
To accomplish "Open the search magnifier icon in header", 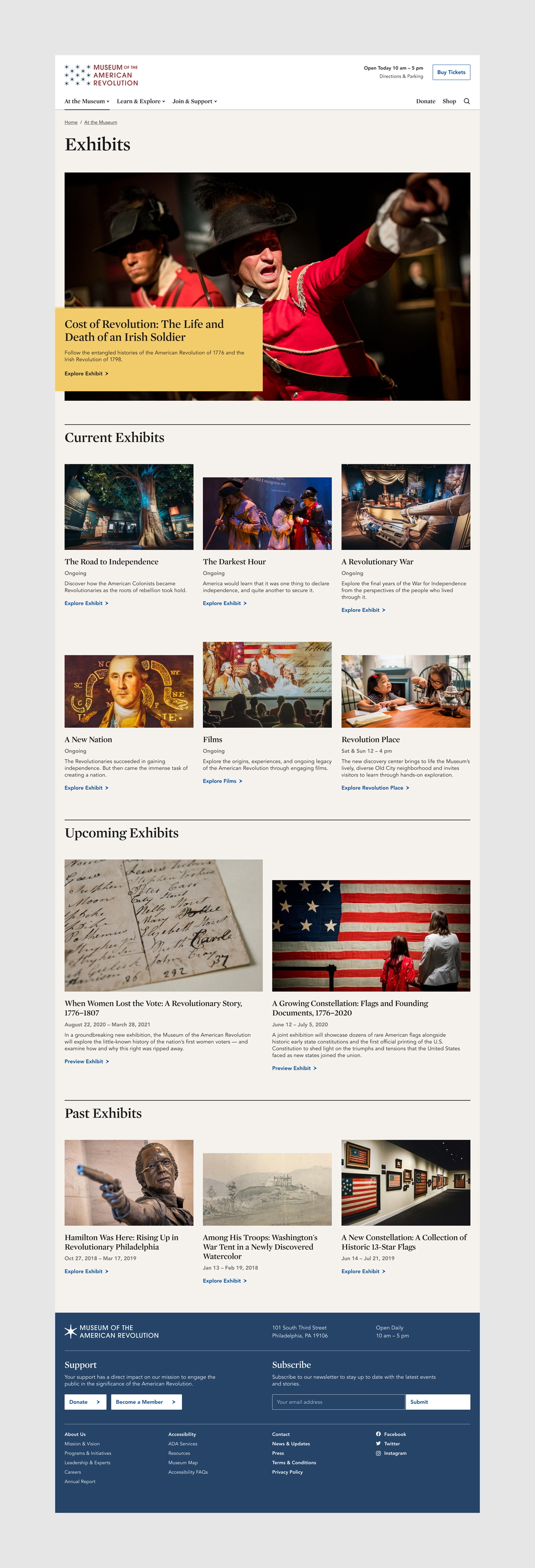I will 467,102.
